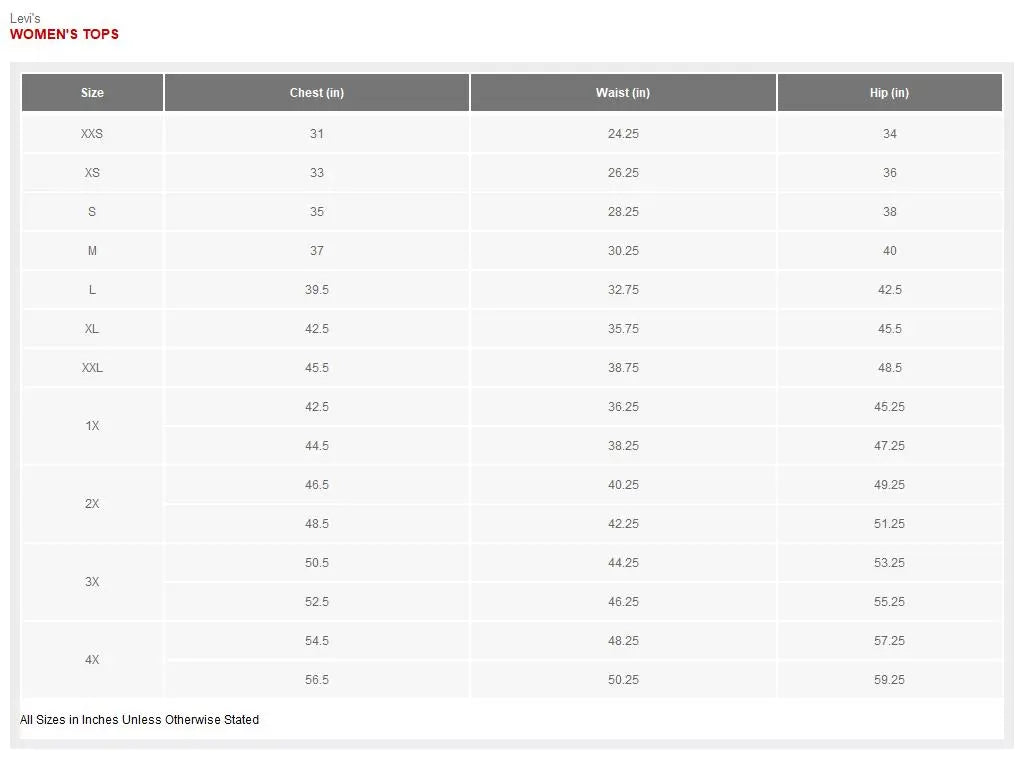The width and height of the screenshot is (1024, 764).
Task: Select the 4X size cell
Action: [92, 660]
